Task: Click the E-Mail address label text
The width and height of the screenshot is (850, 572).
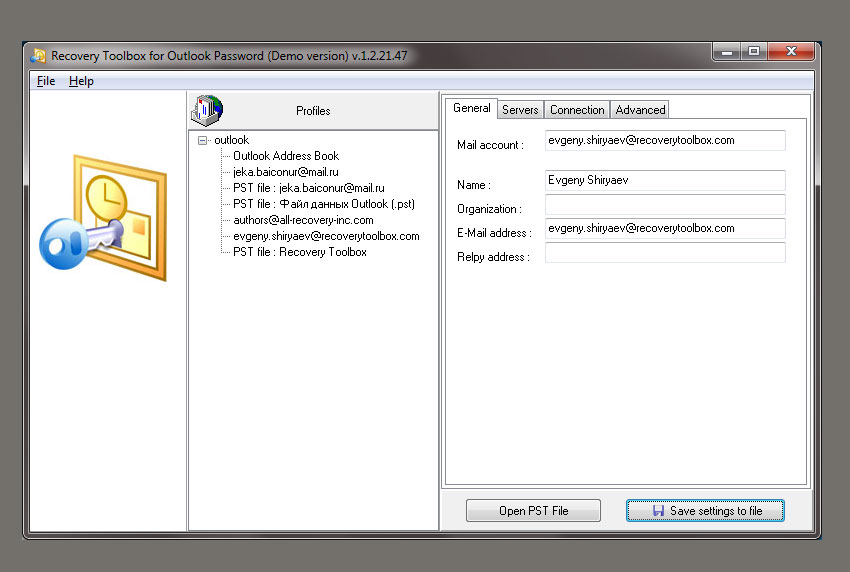Action: click(494, 233)
